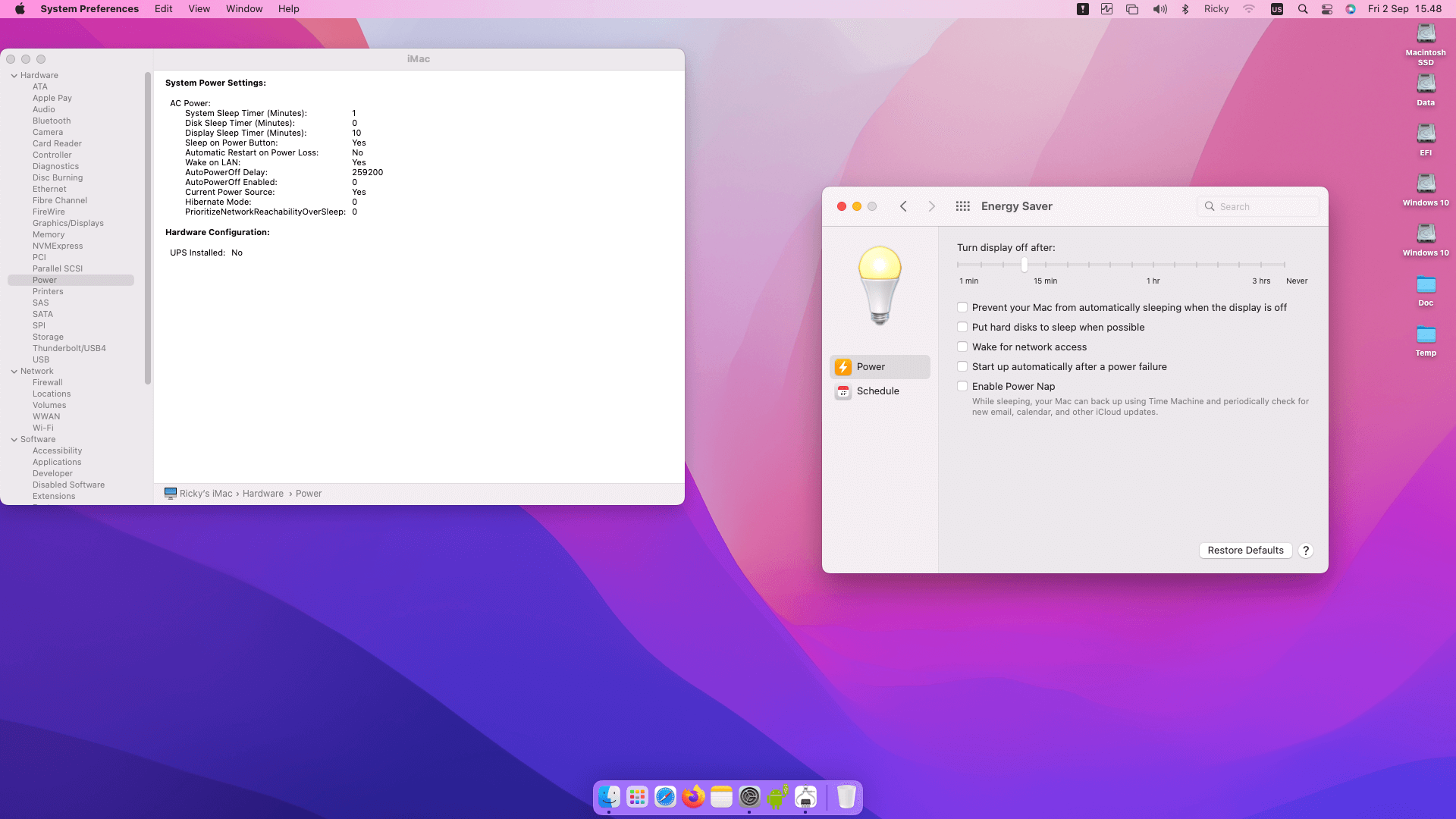Open the Schedule pane in sidebar
This screenshot has width=1456, height=819.
point(877,391)
